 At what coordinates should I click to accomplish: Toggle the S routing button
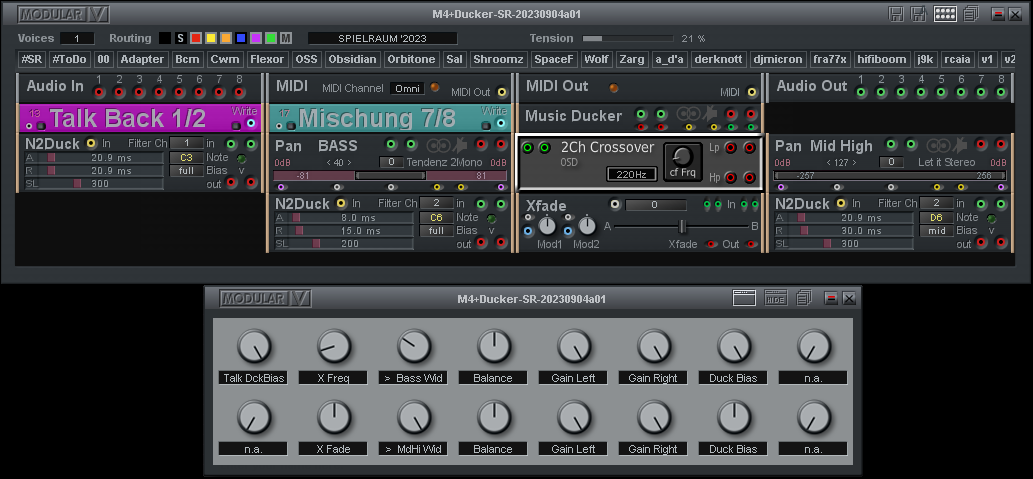181,38
